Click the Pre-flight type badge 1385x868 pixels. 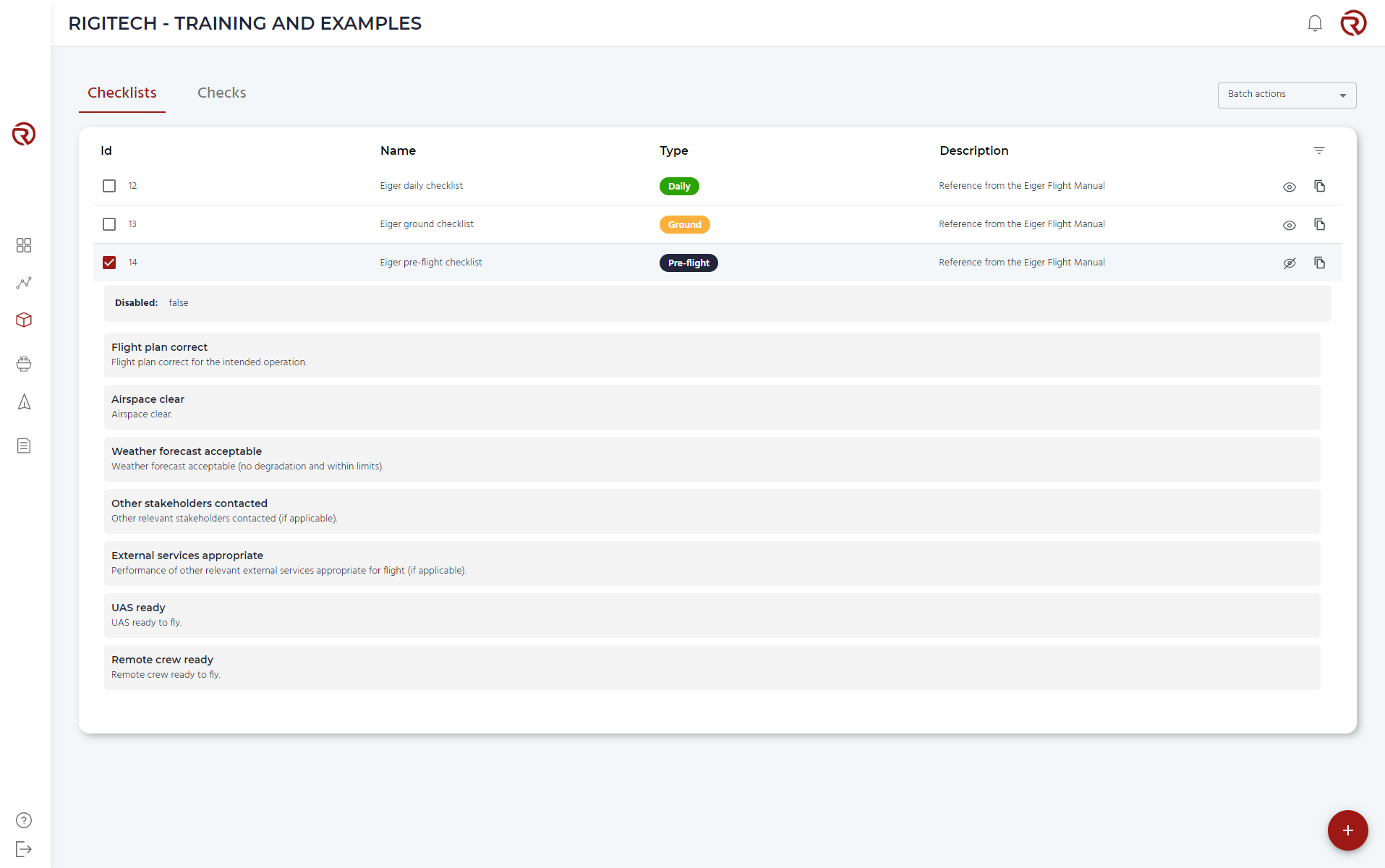point(689,263)
